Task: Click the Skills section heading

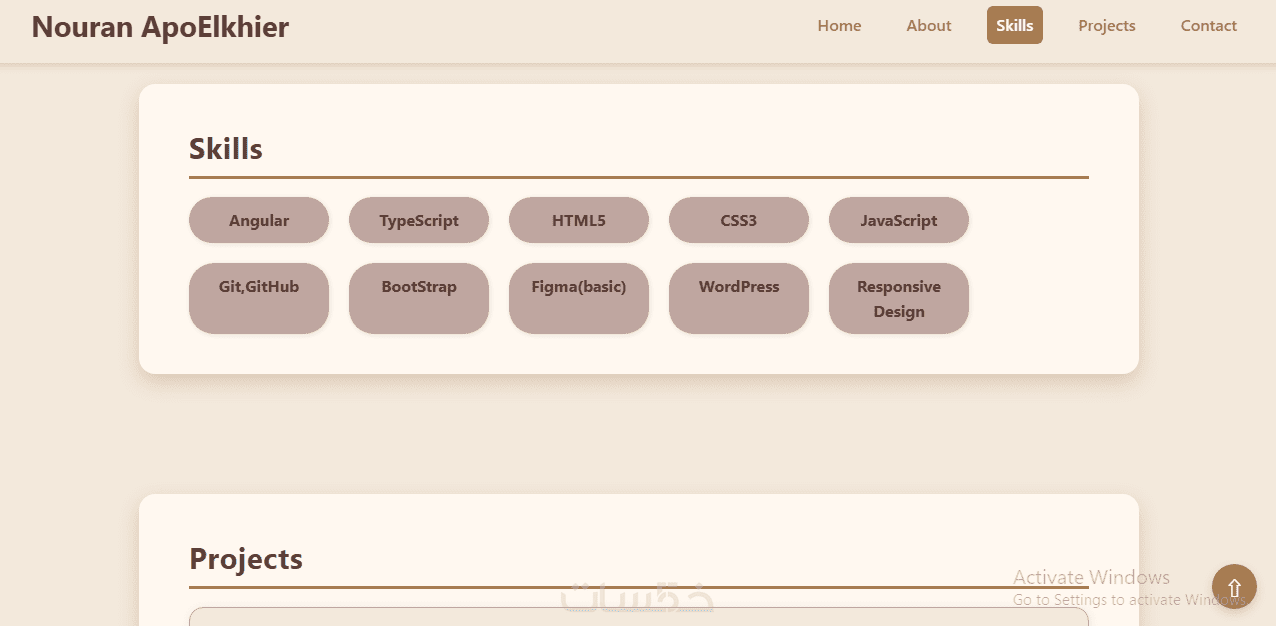Action: pos(226,149)
